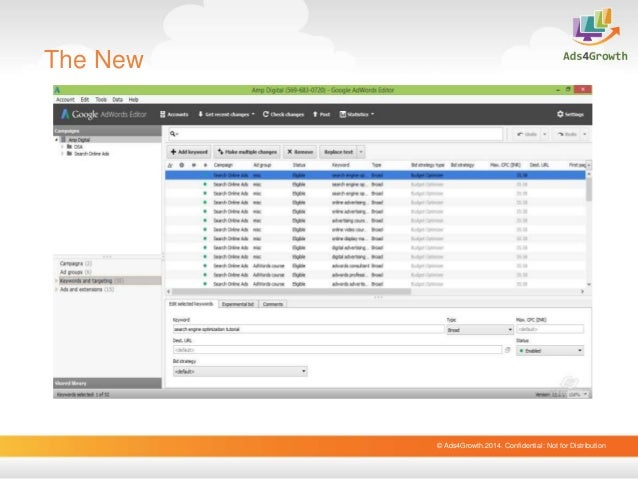
Task: Click the Max. CPC (INR) input field
Action: coord(550,329)
